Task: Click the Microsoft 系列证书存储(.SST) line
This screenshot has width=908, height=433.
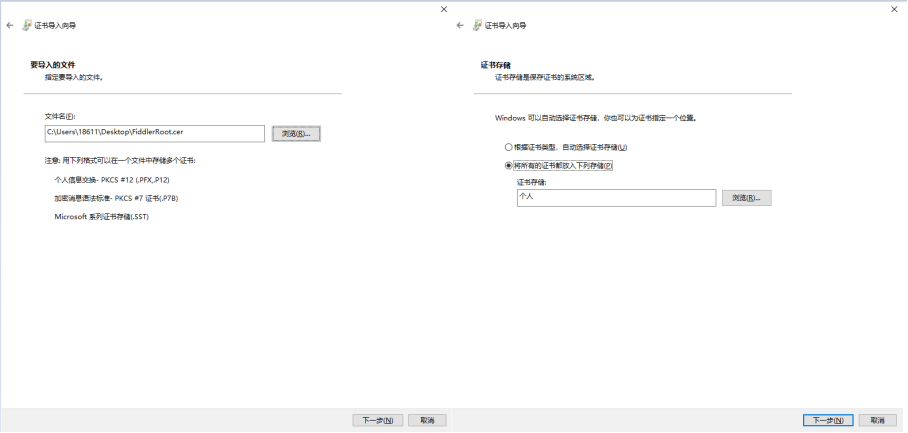Action: click(101, 217)
